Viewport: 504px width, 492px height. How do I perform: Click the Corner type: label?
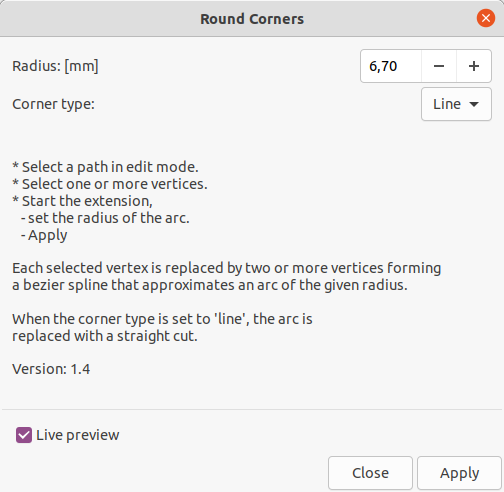(x=54, y=104)
